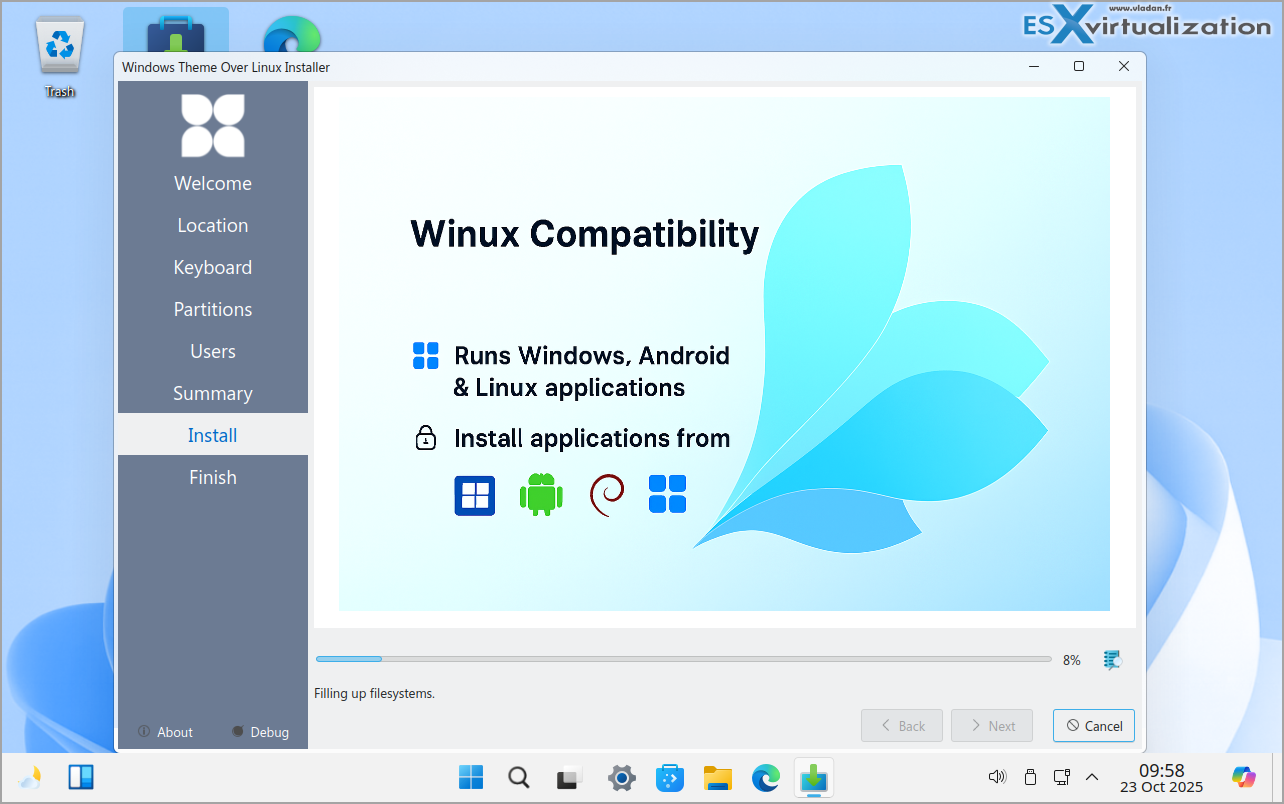Image resolution: width=1284 pixels, height=804 pixels.
Task: Launch the Store app from taskbar
Action: [669, 777]
